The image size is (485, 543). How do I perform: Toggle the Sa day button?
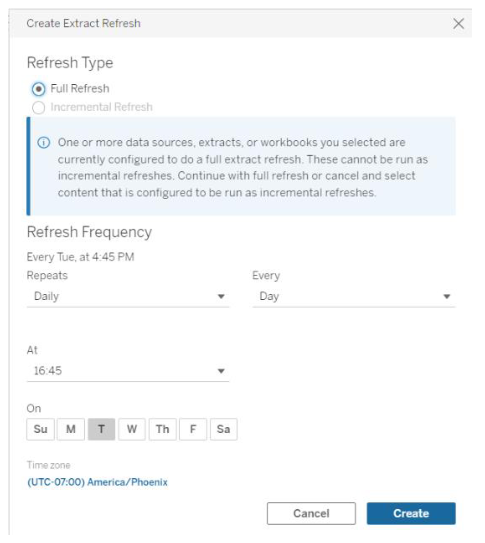[223, 429]
